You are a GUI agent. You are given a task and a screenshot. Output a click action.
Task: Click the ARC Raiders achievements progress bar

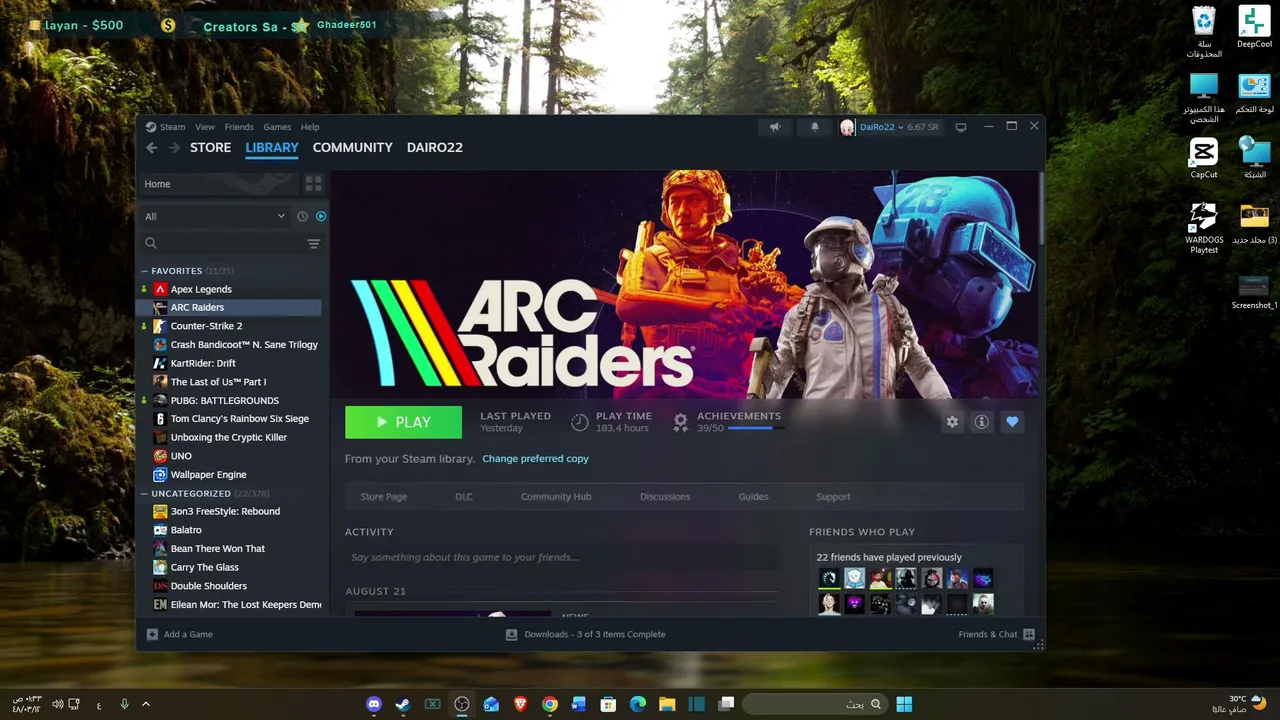755,428
